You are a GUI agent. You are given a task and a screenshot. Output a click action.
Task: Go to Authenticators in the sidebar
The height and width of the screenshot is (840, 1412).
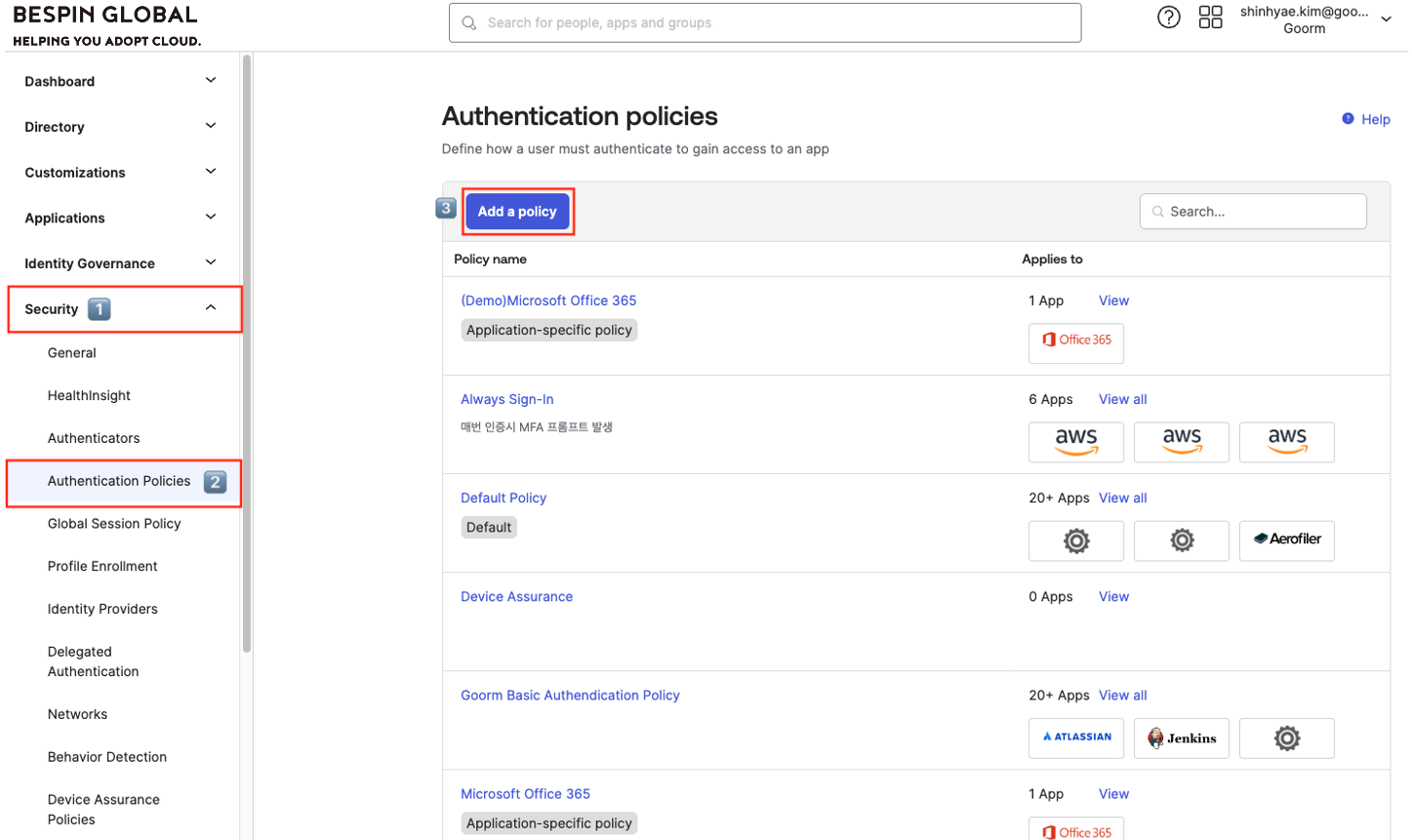click(94, 438)
